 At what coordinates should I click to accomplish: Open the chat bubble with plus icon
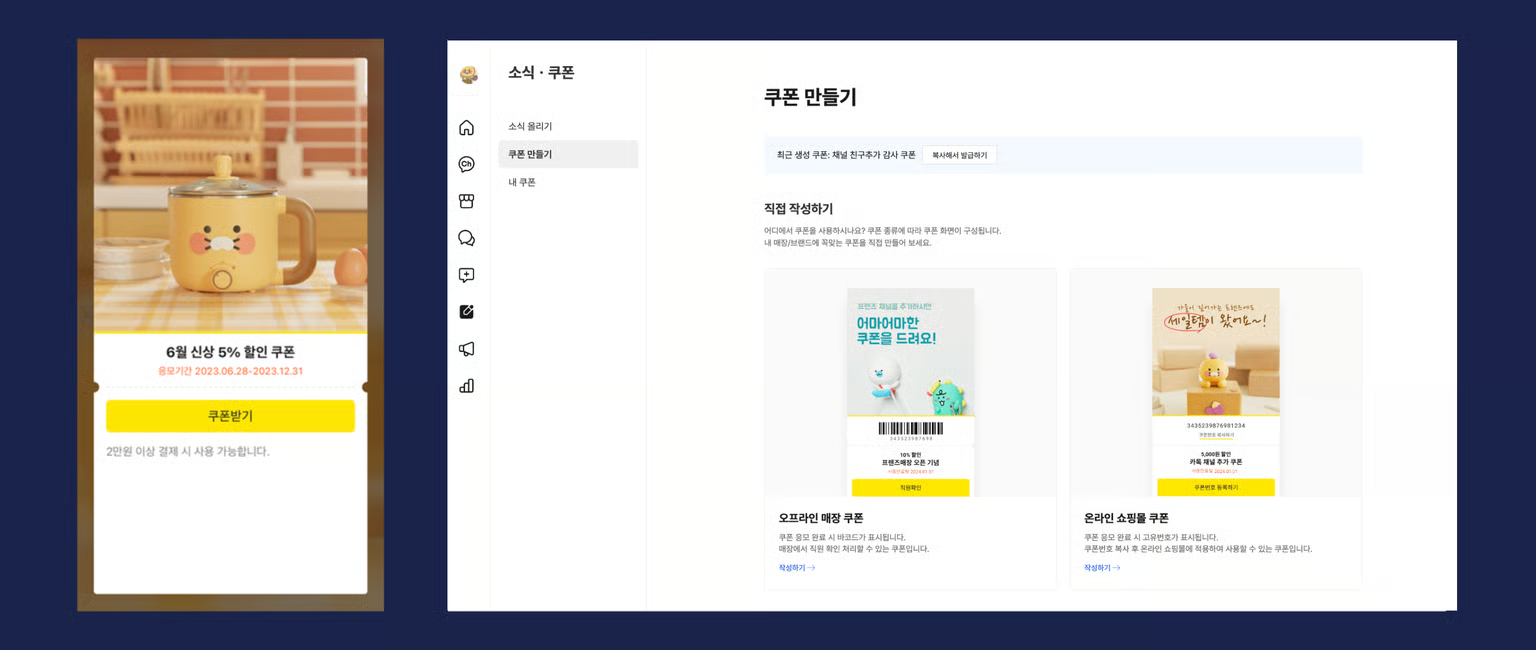click(x=466, y=275)
